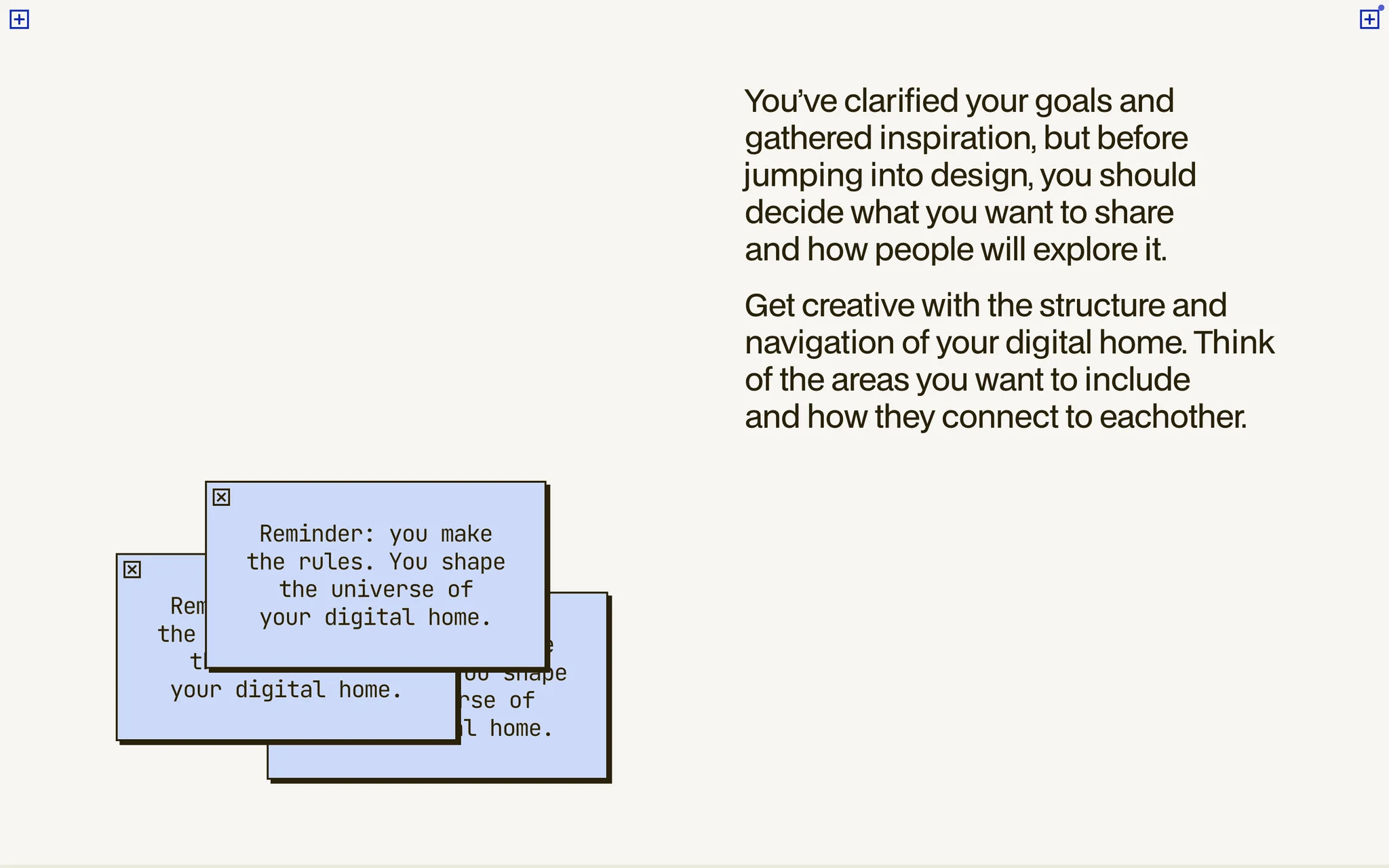Click "your digital home." in back-left window

[286, 690]
